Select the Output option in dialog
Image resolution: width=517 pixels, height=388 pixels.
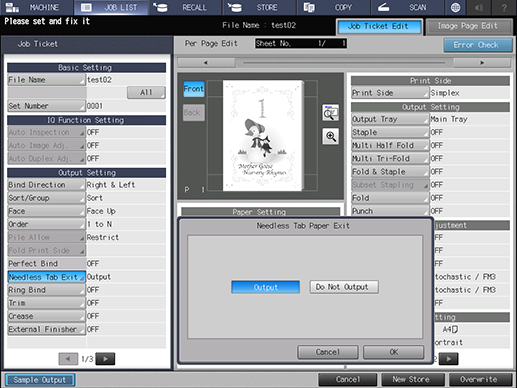[266, 287]
